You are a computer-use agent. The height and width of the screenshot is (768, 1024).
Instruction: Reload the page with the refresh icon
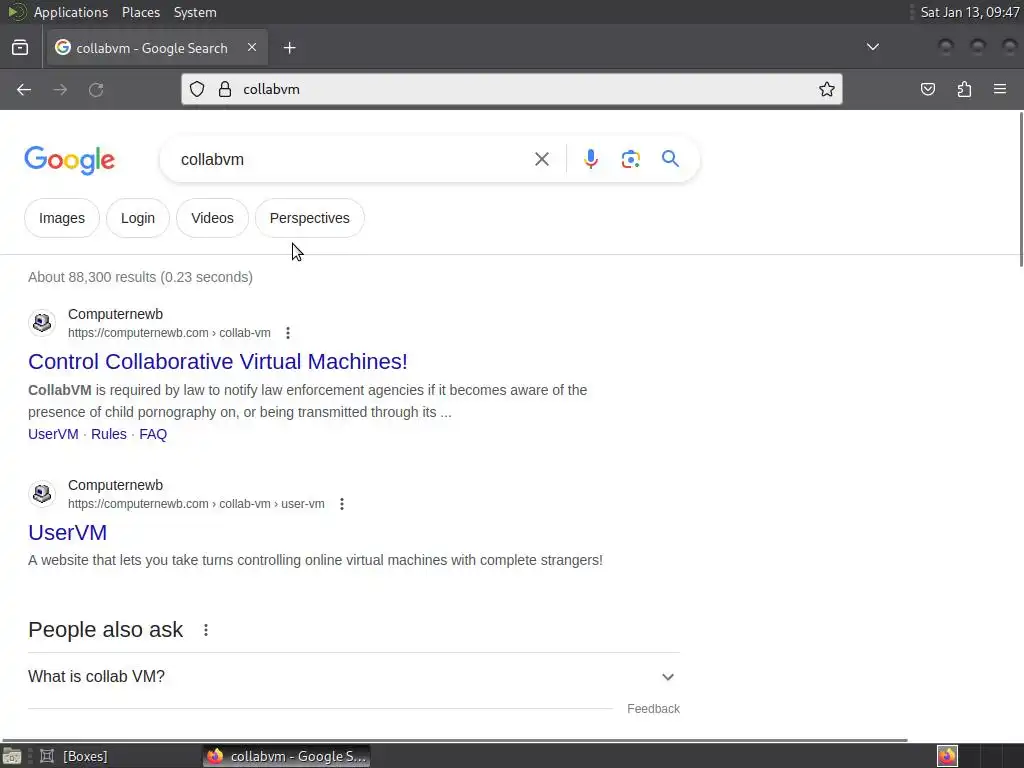96,89
